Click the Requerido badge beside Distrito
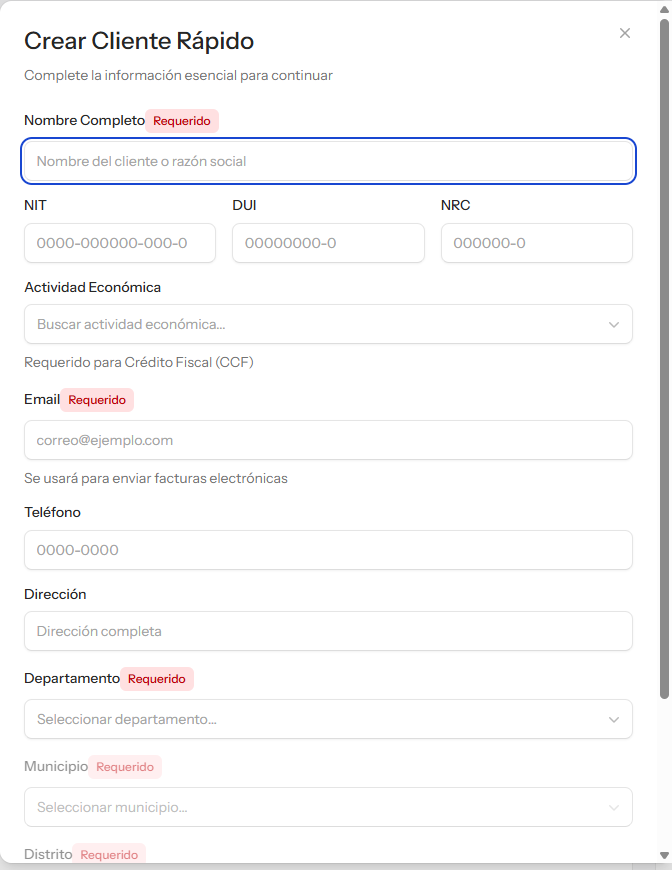 pyautogui.click(x=109, y=854)
